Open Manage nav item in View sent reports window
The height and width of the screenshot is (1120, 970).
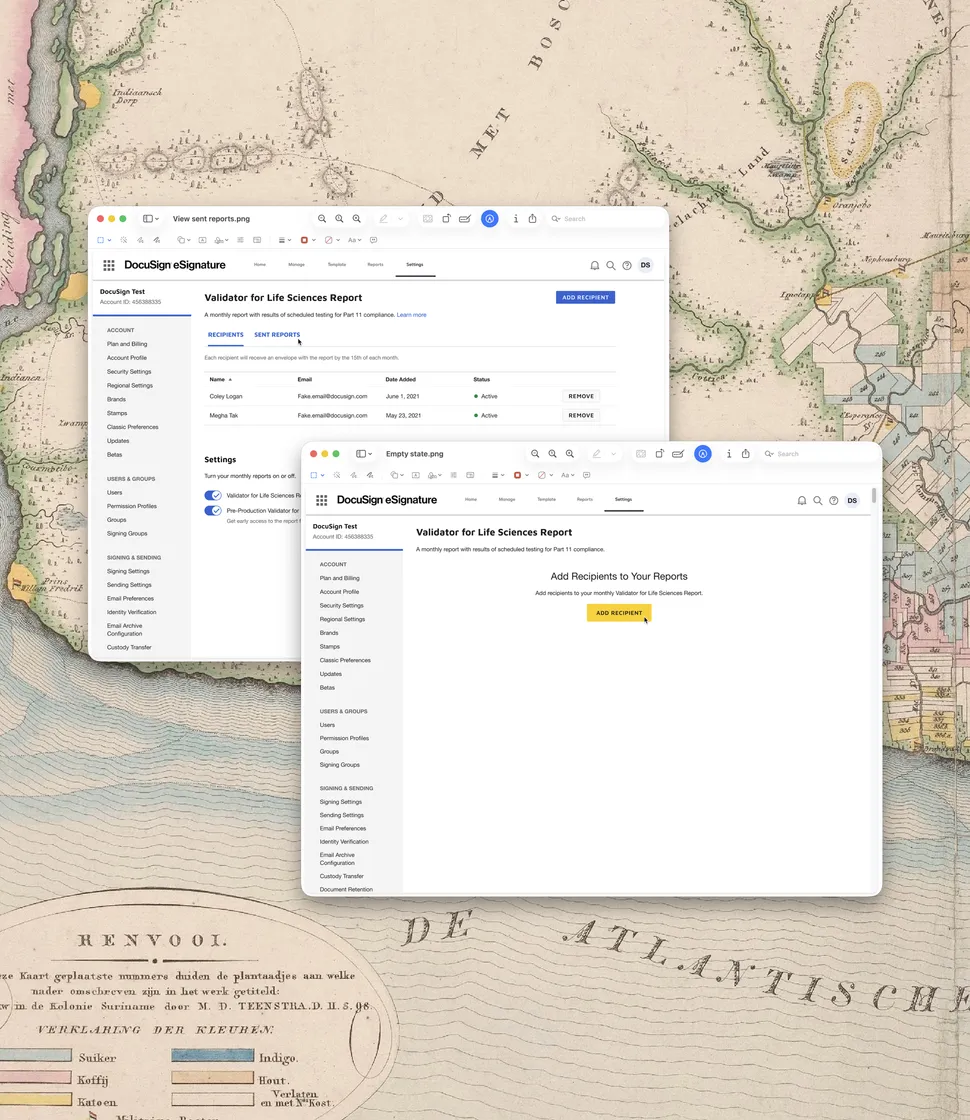point(296,264)
